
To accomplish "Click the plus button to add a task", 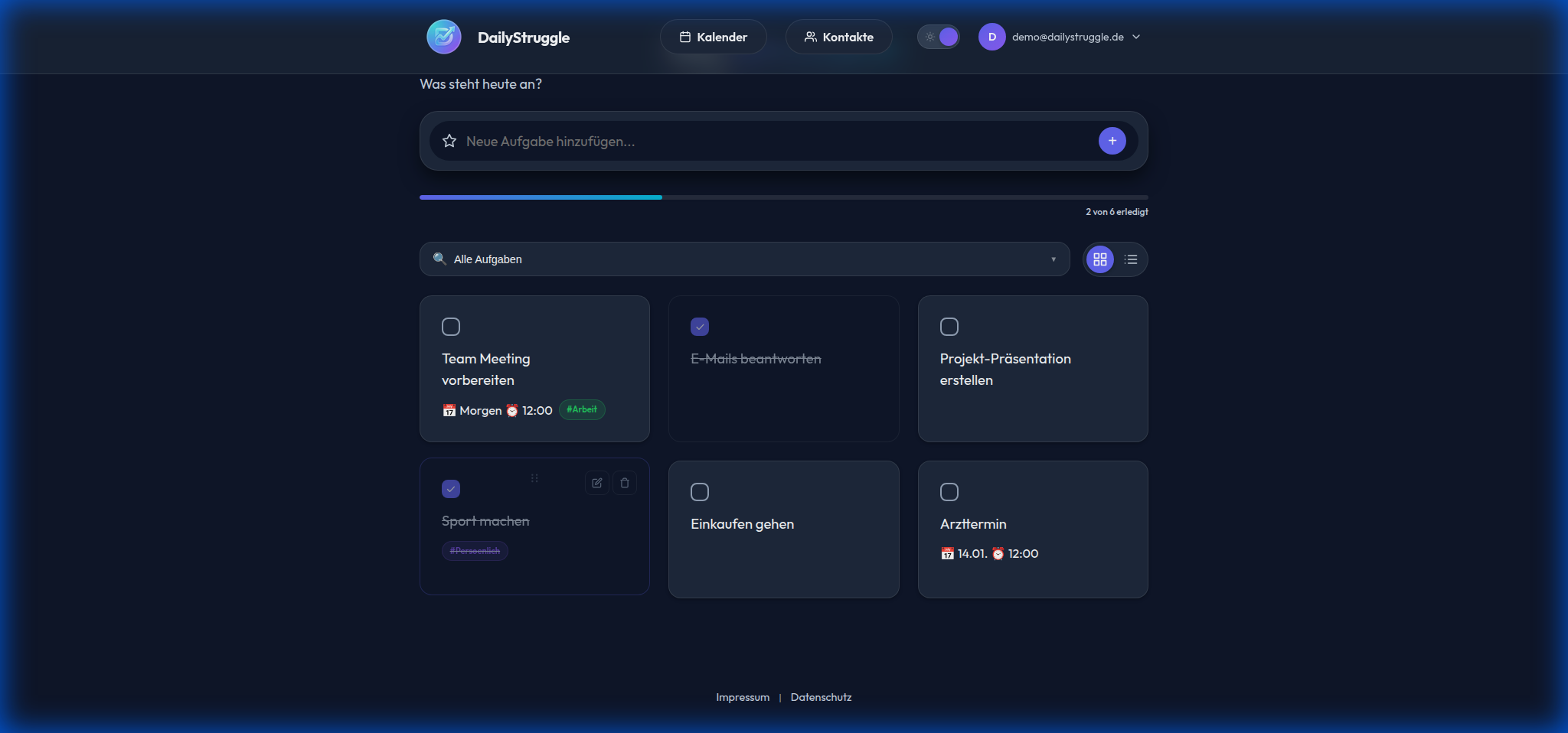I will pos(1112,141).
